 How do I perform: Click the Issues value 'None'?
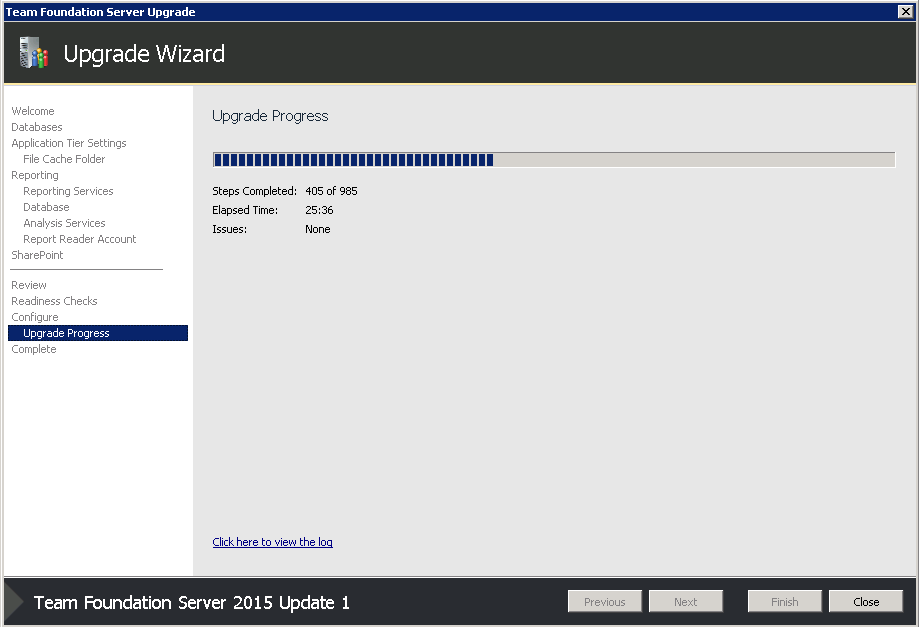(x=318, y=229)
